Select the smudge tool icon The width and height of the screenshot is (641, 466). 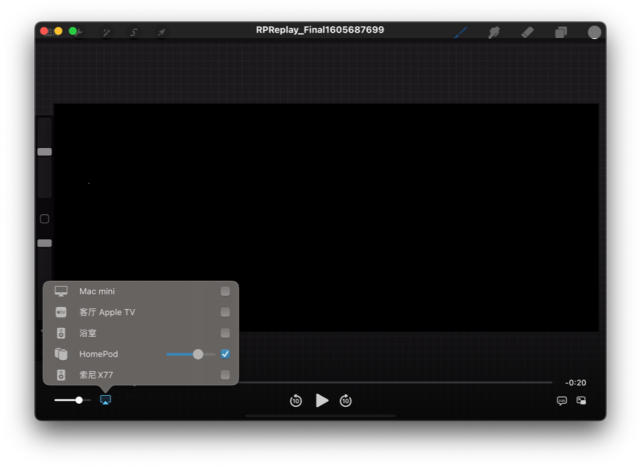pos(494,32)
